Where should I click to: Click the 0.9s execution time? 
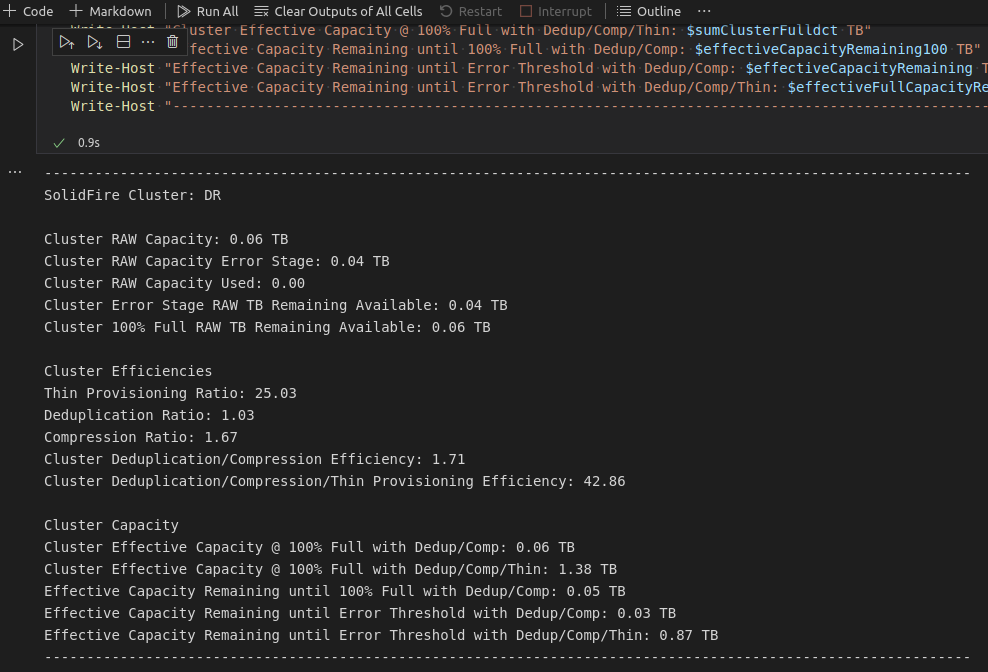[89, 143]
